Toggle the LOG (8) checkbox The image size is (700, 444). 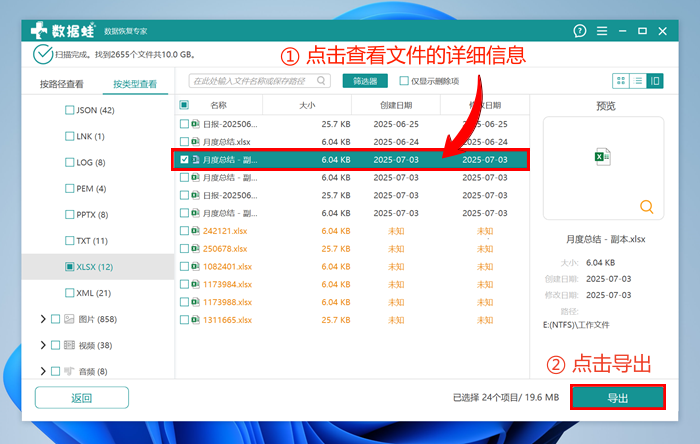69,162
